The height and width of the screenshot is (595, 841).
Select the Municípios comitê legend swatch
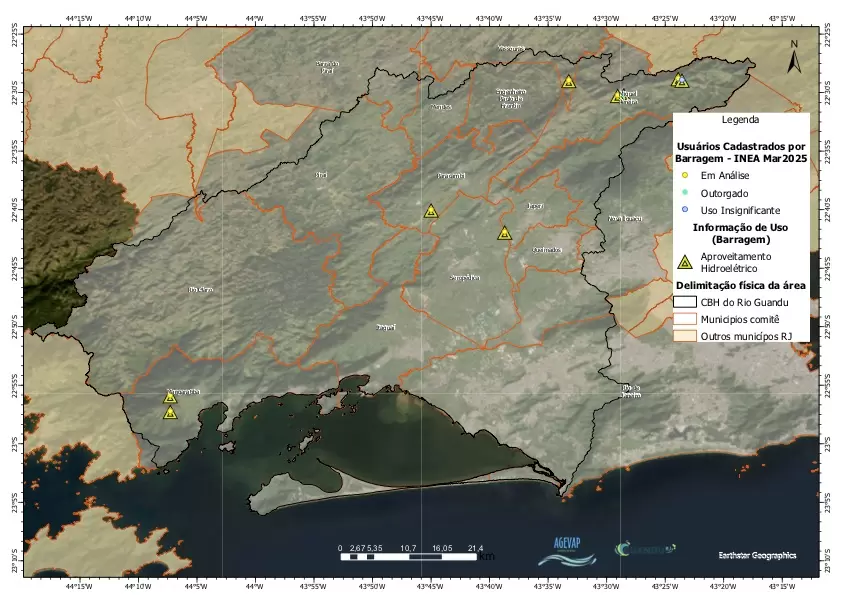click(685, 318)
